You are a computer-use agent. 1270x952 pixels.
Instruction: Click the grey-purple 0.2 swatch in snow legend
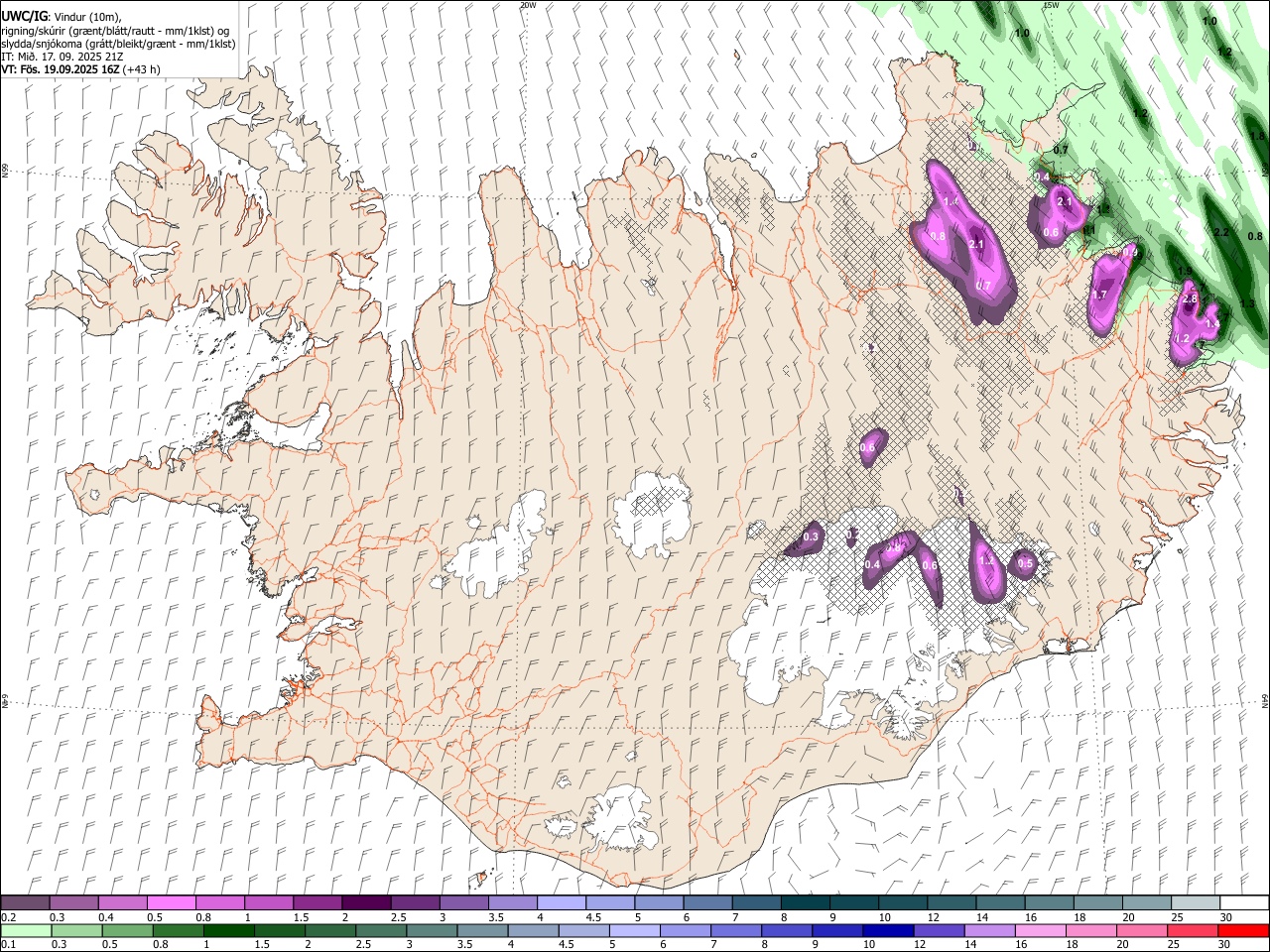click(25, 902)
